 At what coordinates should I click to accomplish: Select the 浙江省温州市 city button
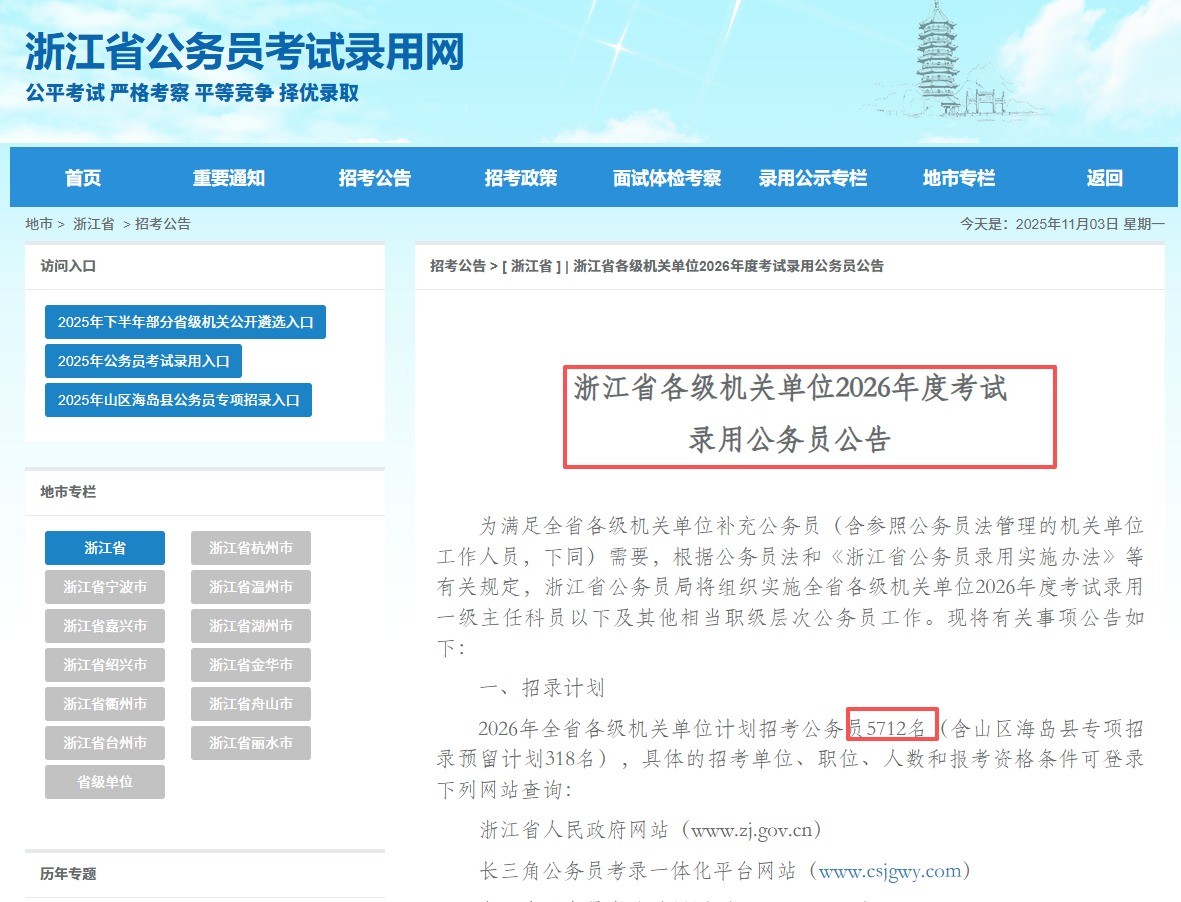[x=251, y=587]
